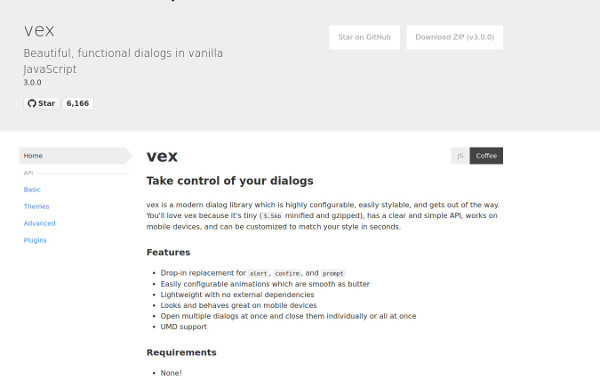Screen dimensions: 600x380
Task: Open the Plugins sidebar link
Action: point(35,240)
